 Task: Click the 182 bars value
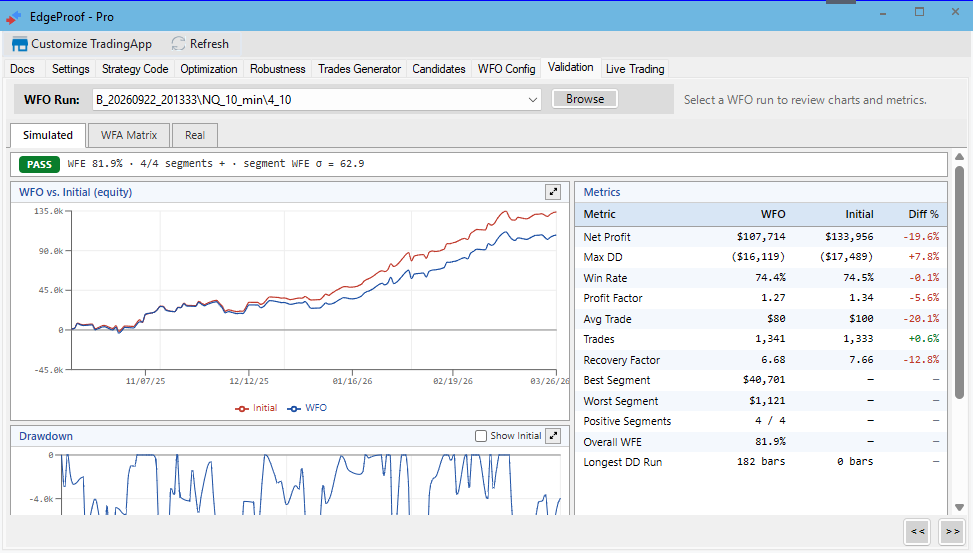click(761, 461)
